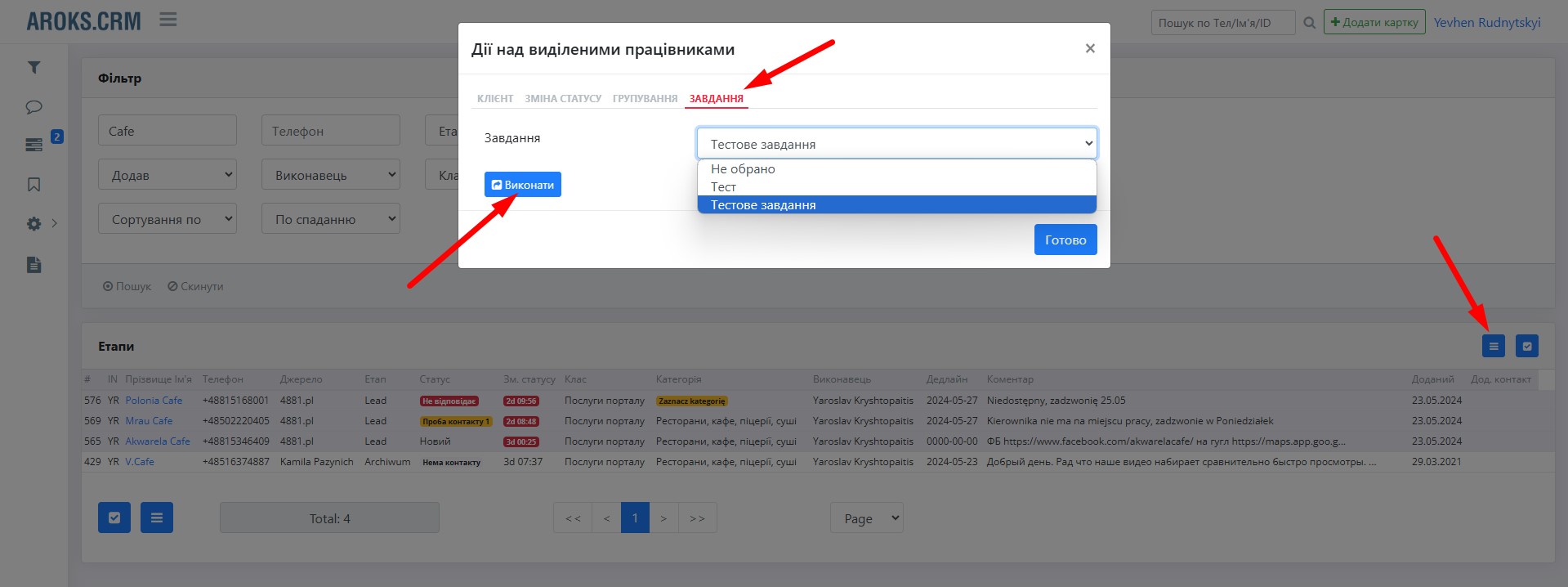
Task: Open the Mrau Cafe link
Action: pyautogui.click(x=149, y=421)
